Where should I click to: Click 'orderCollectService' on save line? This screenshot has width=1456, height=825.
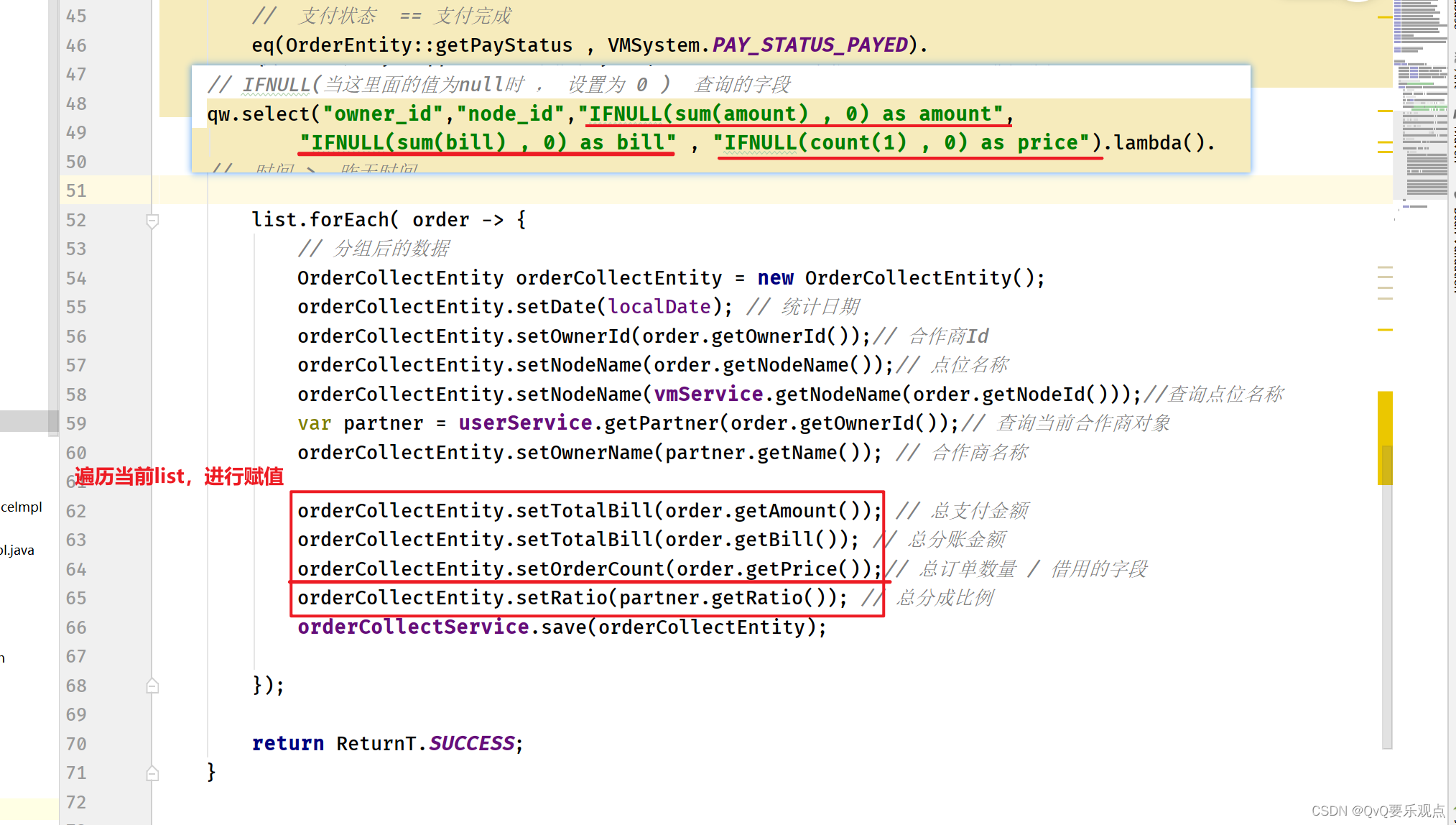(x=413, y=627)
